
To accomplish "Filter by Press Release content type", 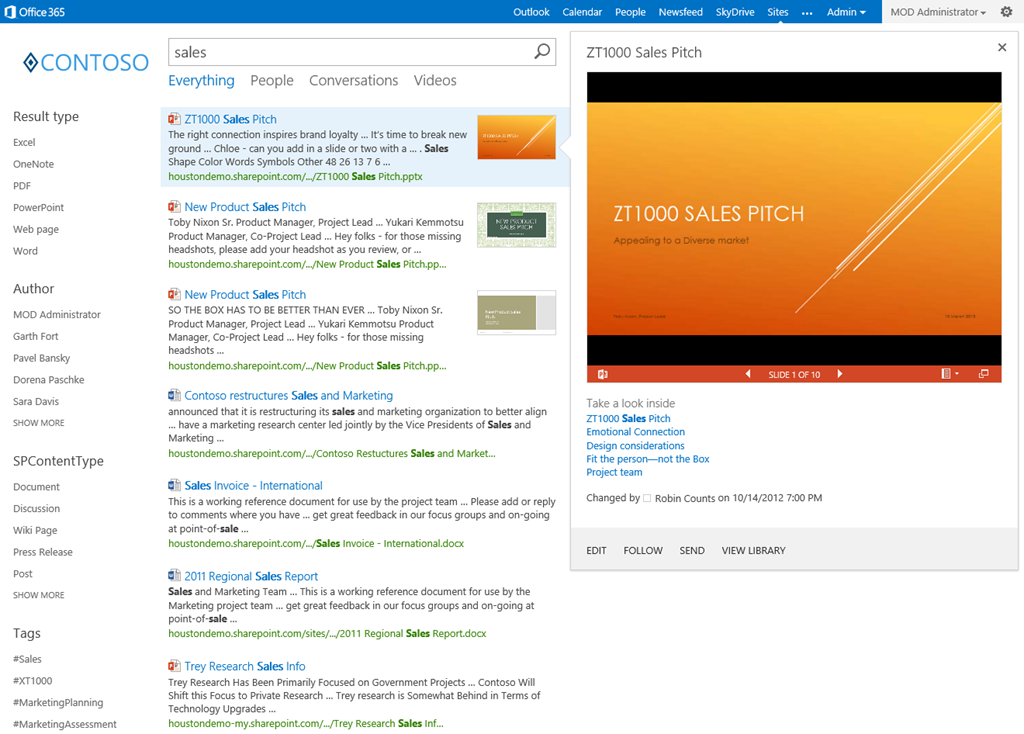I will coord(42,552).
